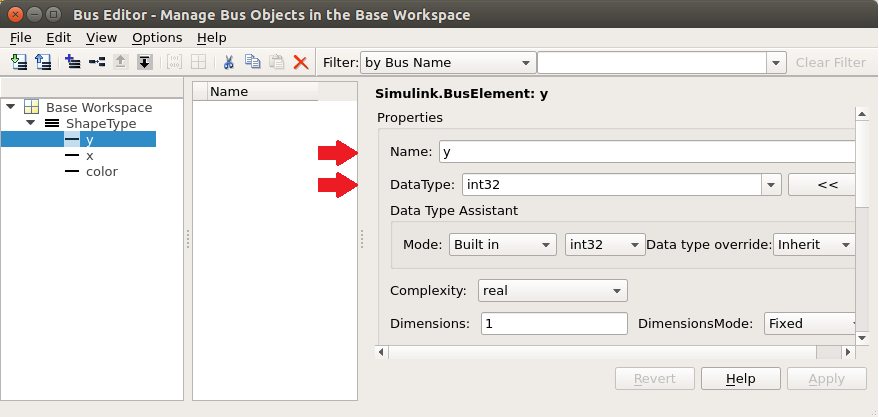The image size is (879, 417).
Task: Click the greyed binary data icon in toolbar
Action: pyautogui.click(x=174, y=62)
